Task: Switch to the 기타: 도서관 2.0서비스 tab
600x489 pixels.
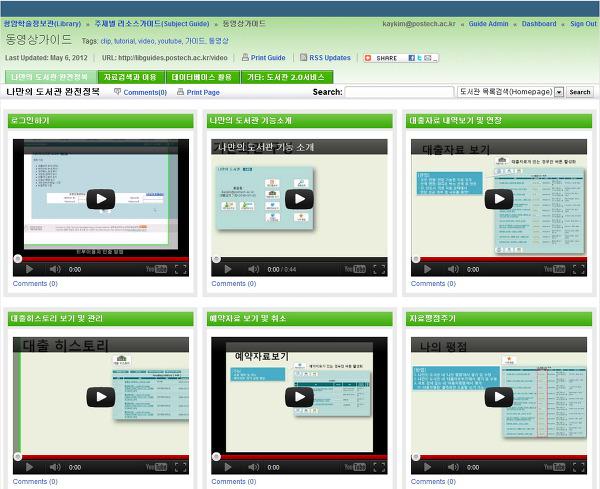Action: [x=287, y=77]
